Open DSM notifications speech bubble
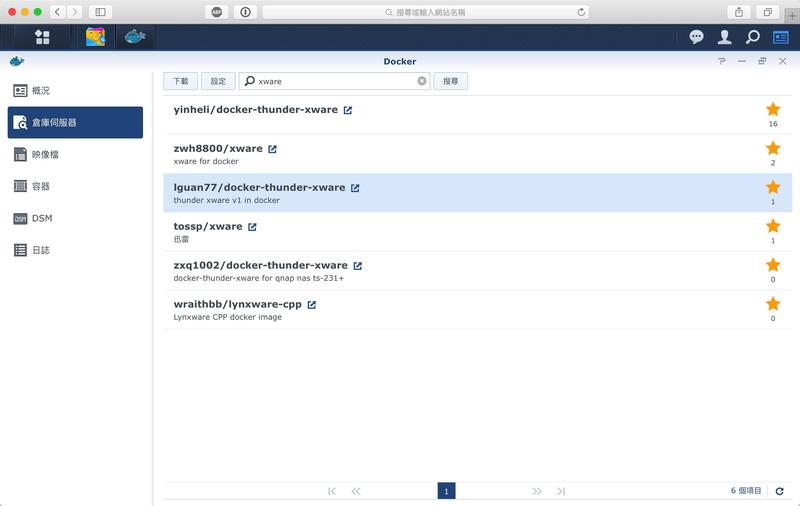 (696, 37)
